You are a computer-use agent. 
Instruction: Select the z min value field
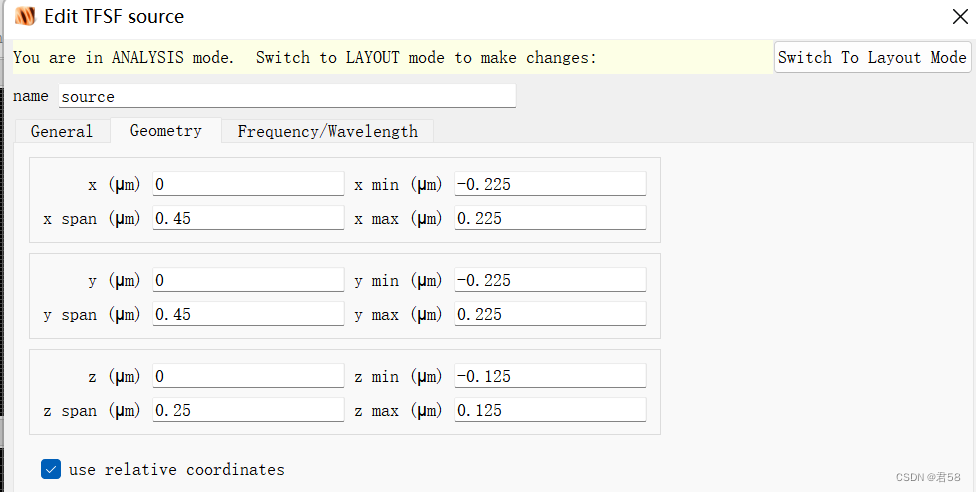pos(550,376)
